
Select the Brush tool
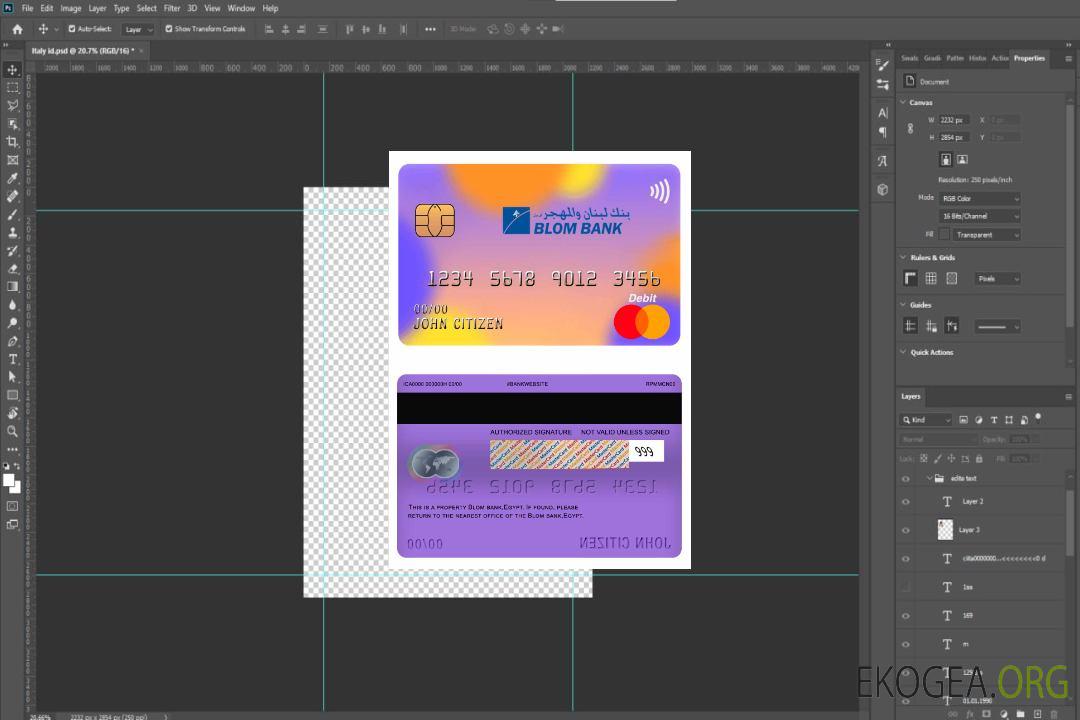click(x=12, y=214)
